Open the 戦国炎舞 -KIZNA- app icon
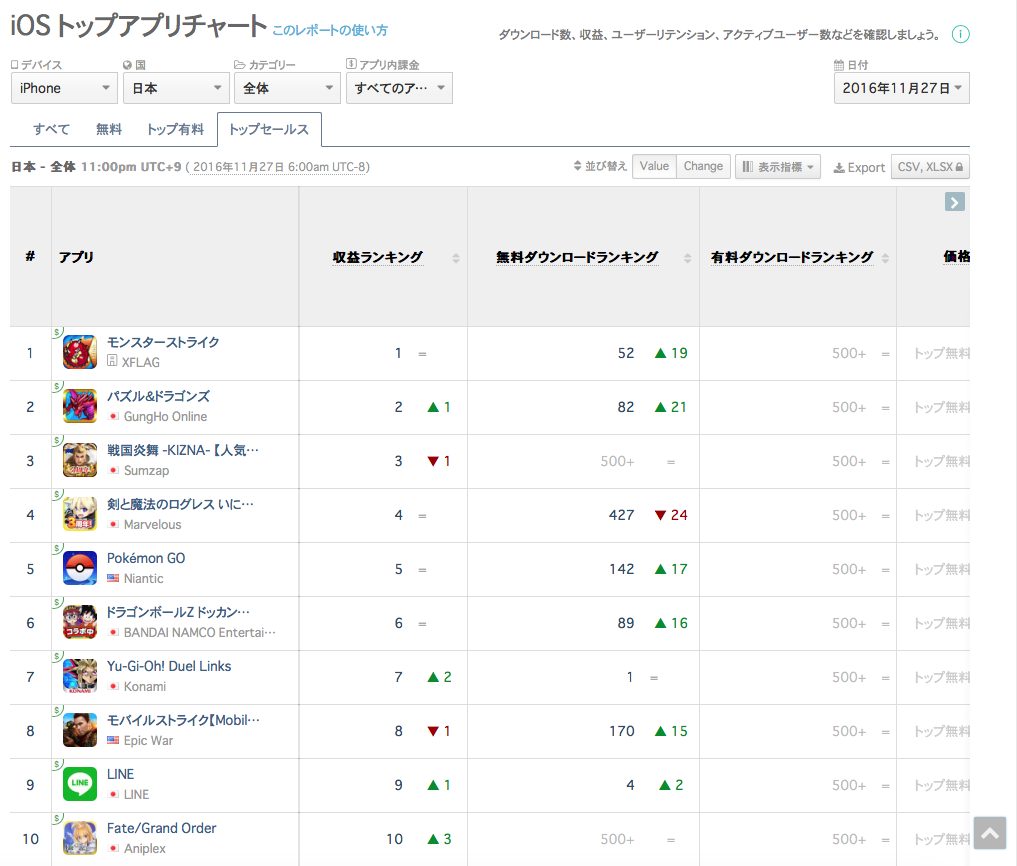Viewport: 1017px width, 866px height. point(80,460)
